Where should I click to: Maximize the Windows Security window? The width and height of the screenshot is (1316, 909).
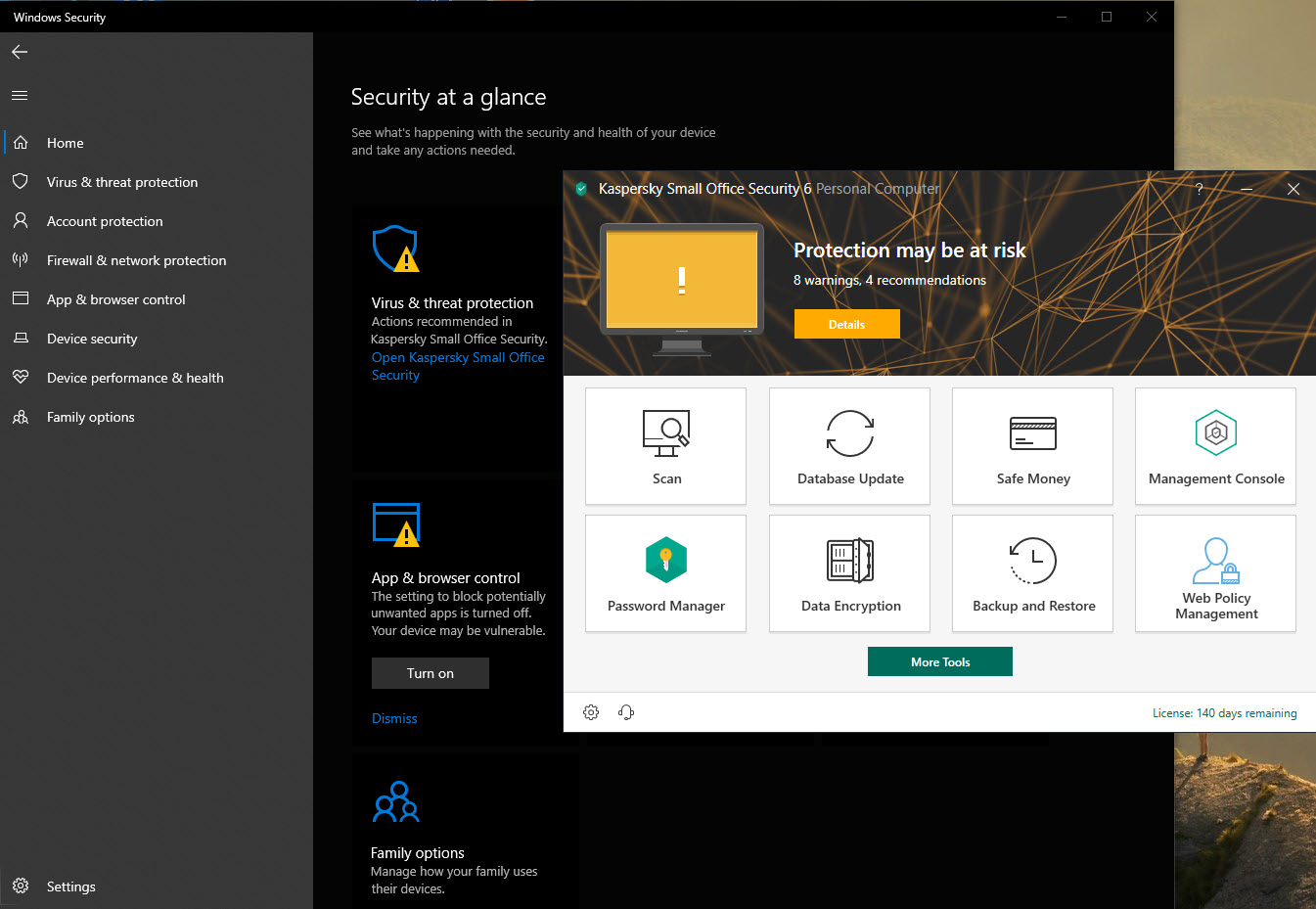(1107, 17)
